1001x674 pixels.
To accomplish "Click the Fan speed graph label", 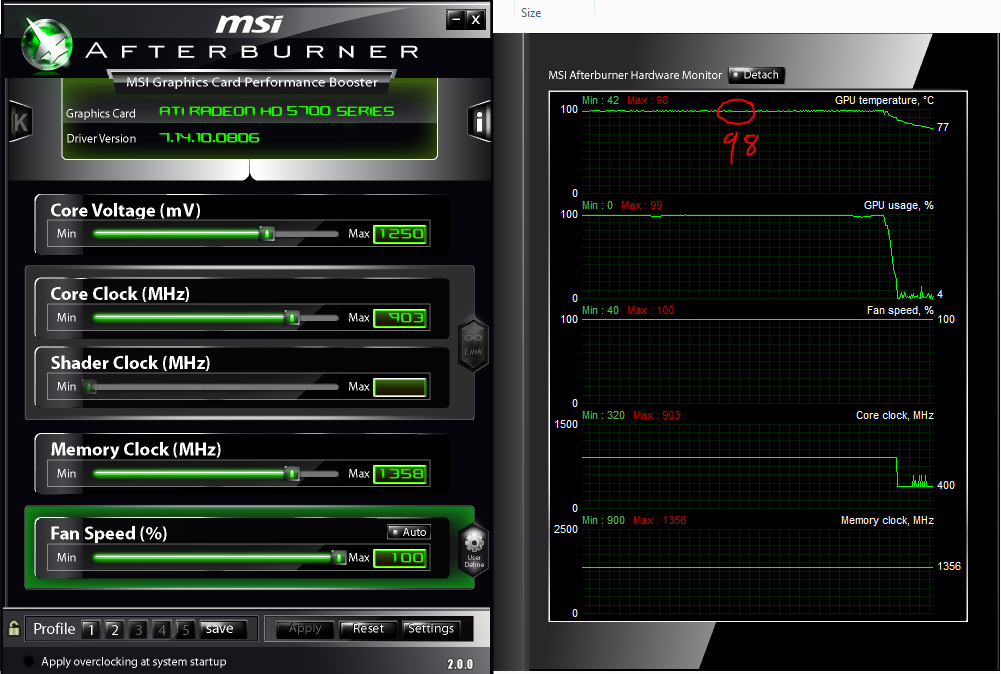I will click(899, 310).
